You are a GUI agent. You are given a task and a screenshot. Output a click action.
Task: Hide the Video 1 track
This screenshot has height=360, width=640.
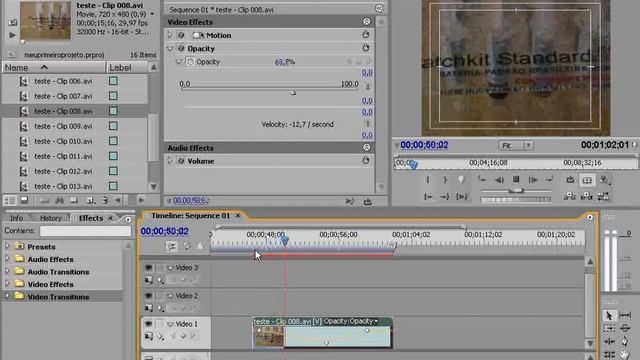(148, 324)
